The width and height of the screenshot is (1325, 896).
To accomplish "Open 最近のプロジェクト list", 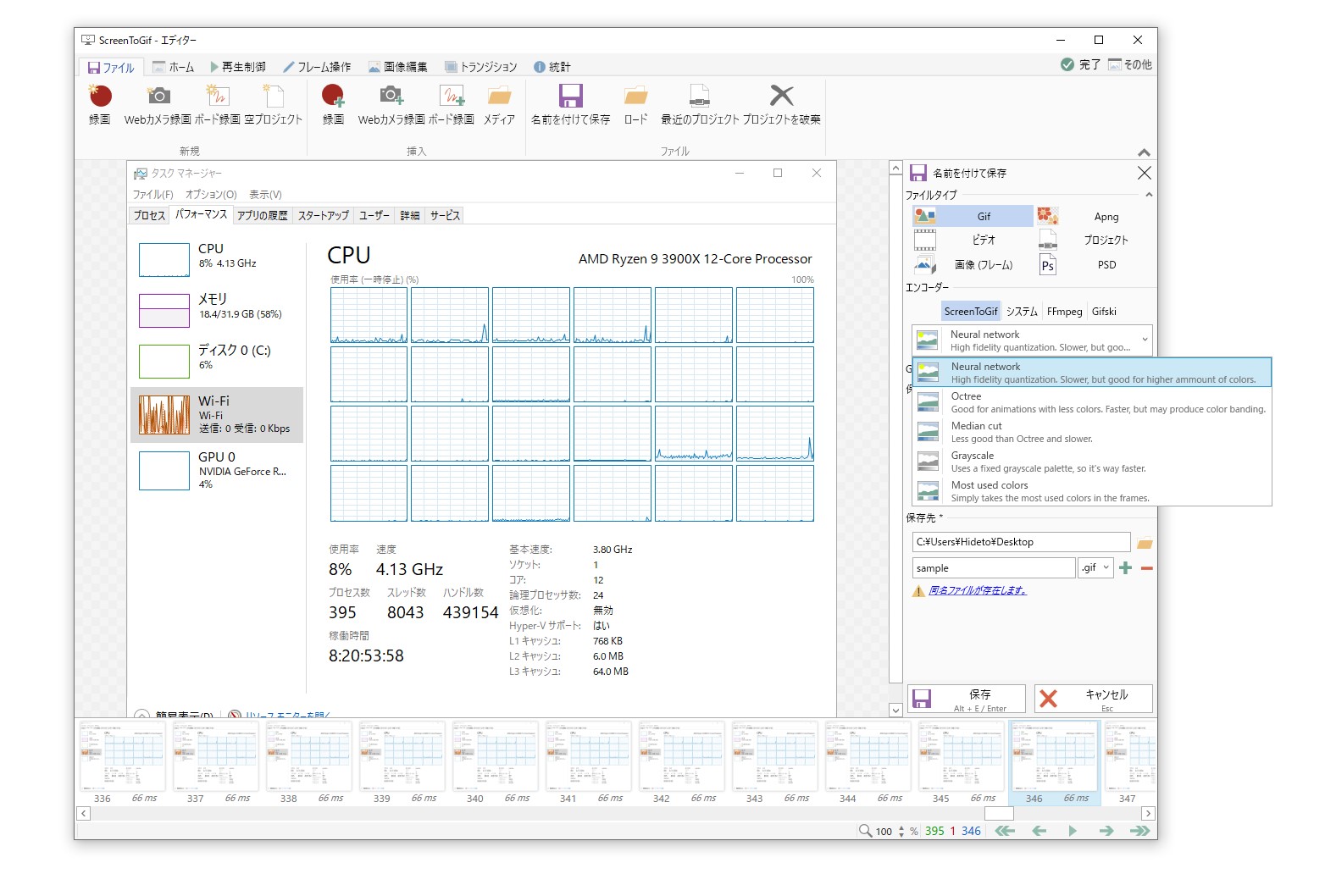I will 700,104.
